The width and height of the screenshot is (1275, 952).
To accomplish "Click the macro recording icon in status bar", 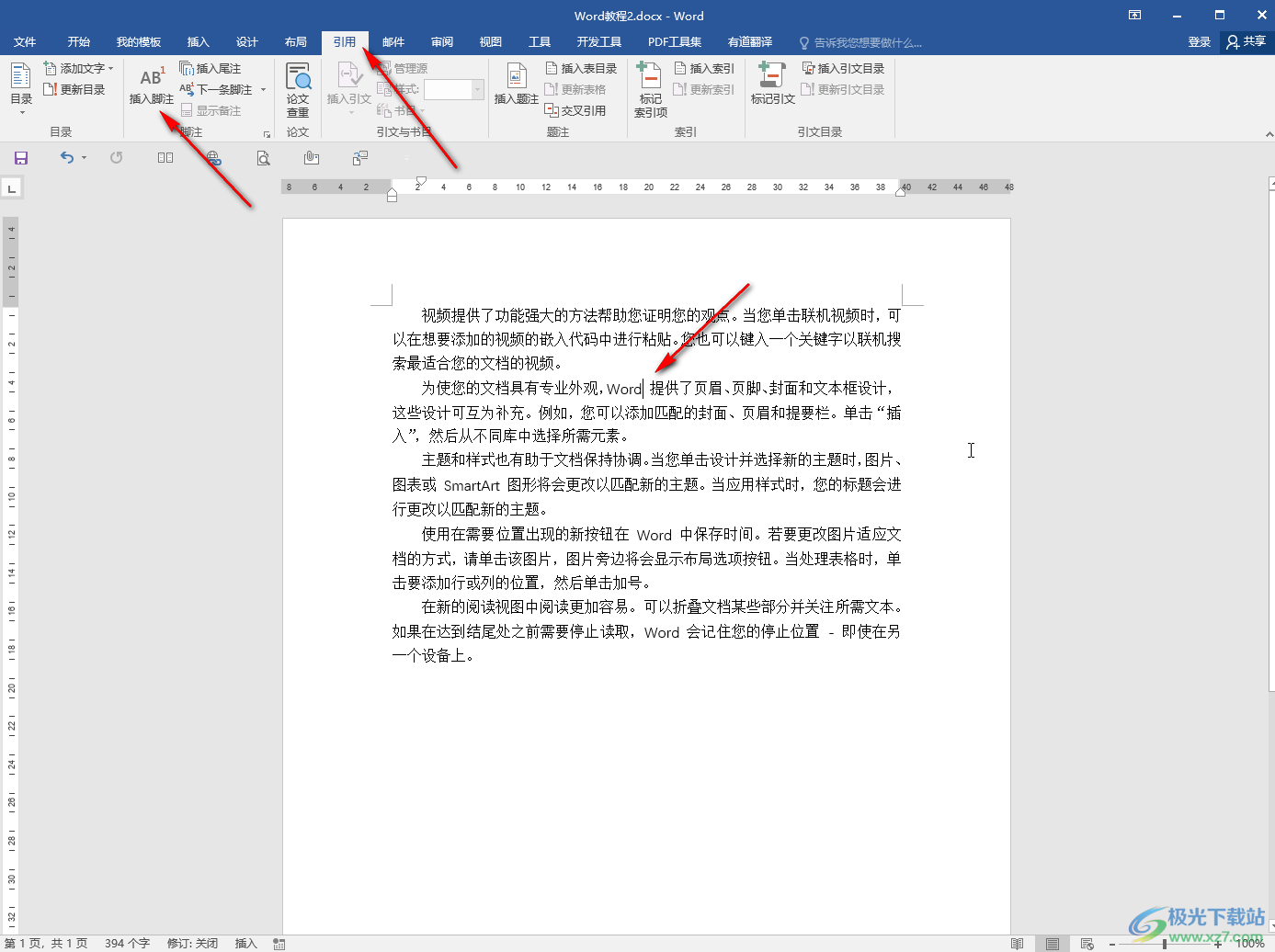I will coord(279,944).
